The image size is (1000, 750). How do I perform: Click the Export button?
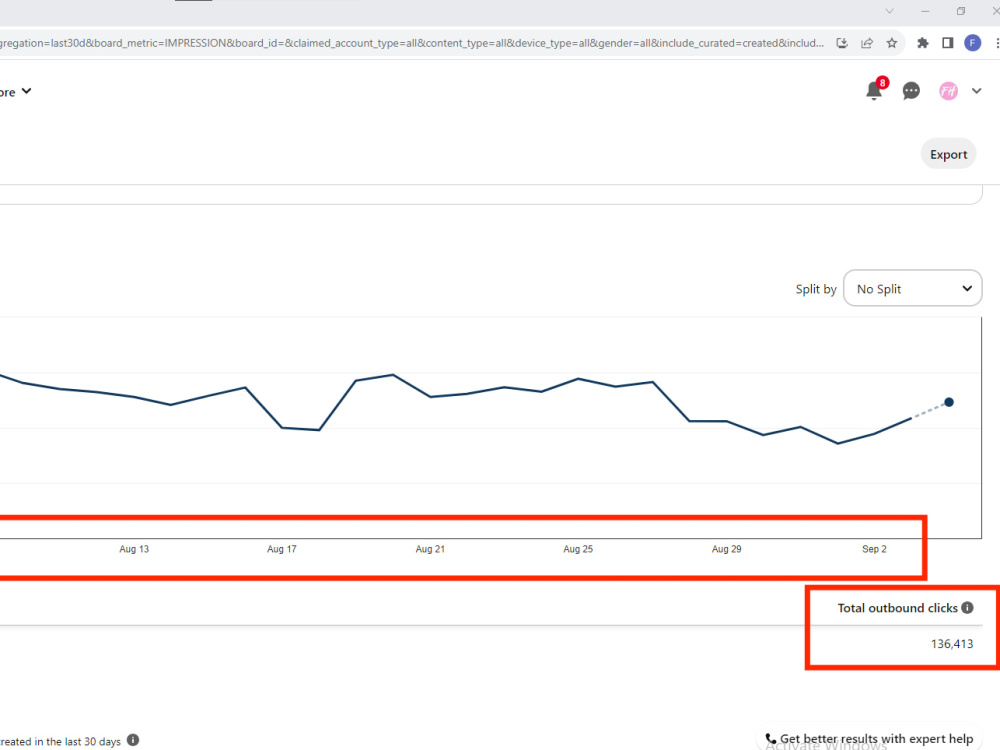click(948, 154)
